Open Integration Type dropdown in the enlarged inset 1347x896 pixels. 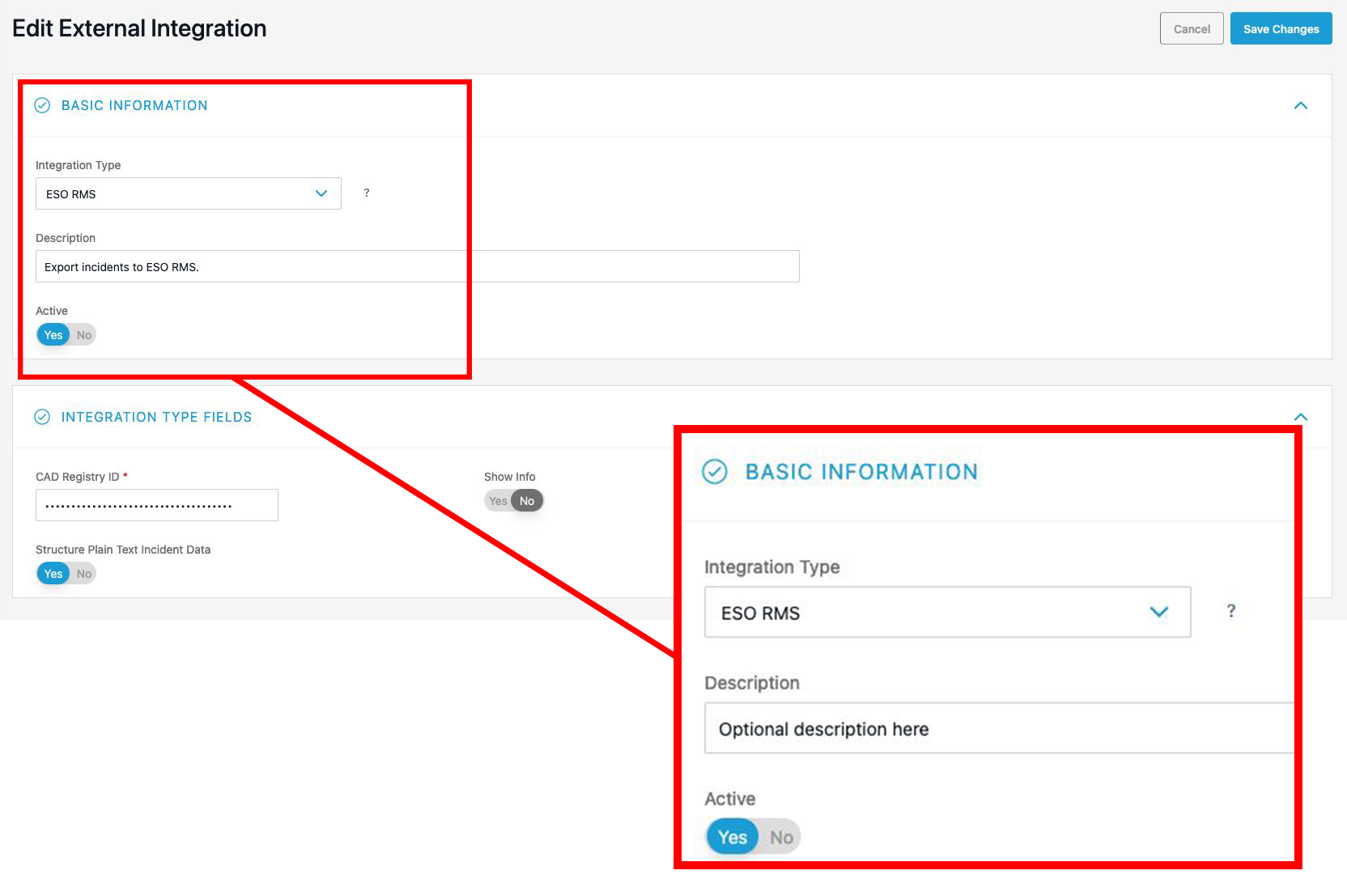[x=947, y=613]
